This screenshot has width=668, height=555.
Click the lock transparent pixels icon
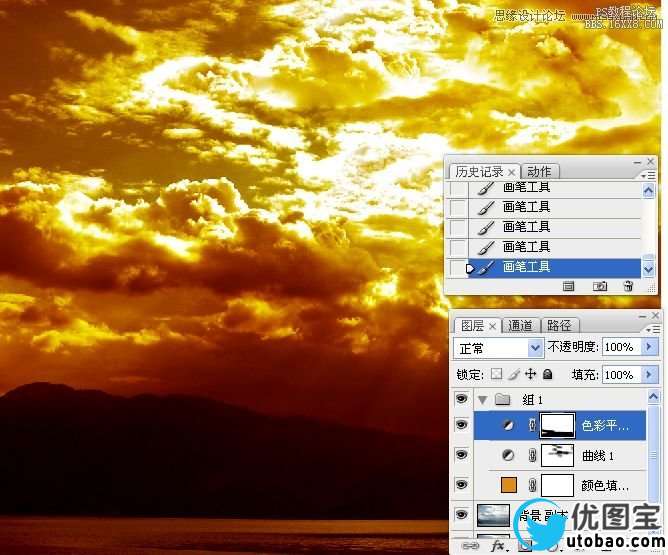[496, 375]
